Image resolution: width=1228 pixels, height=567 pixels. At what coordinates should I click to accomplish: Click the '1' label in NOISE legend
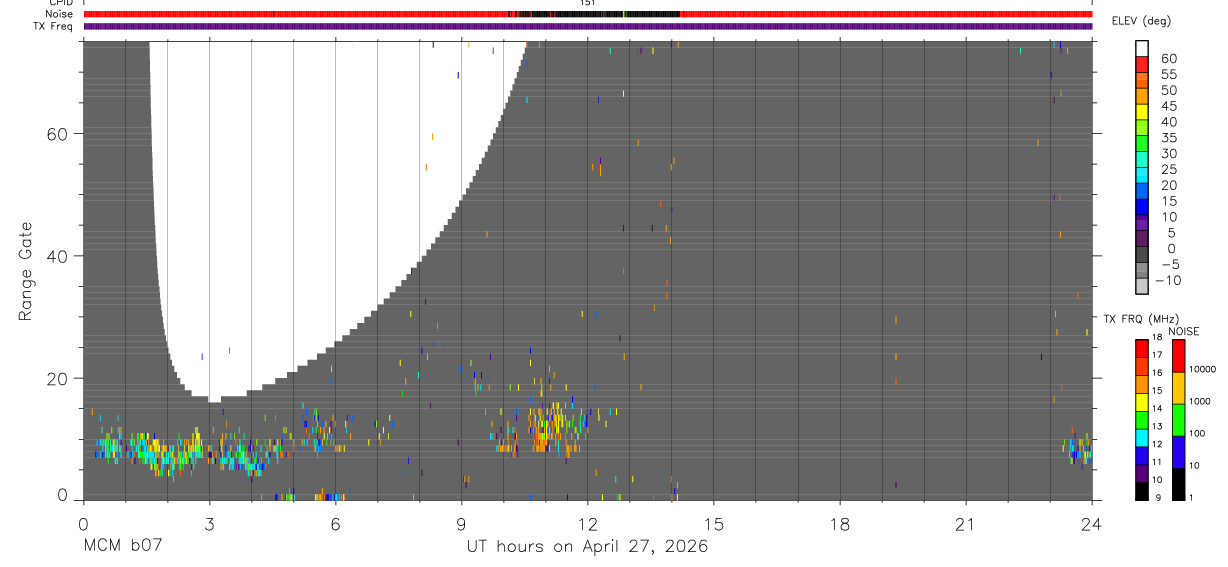1193,497
